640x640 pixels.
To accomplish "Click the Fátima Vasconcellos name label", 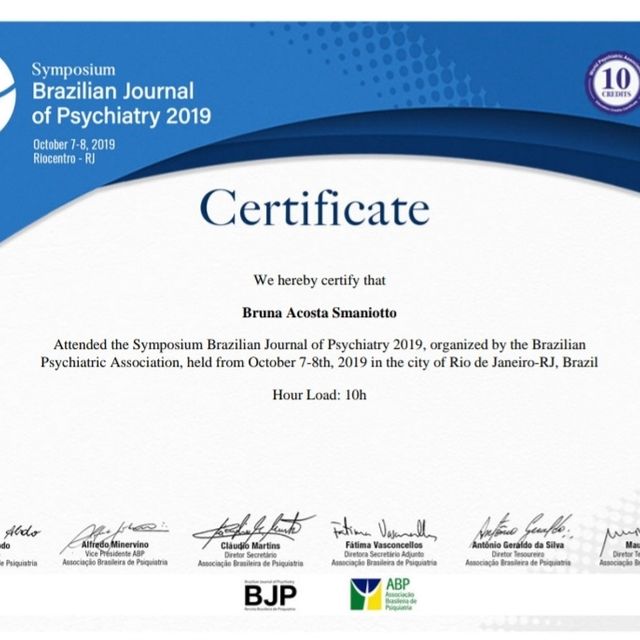I will [384, 545].
